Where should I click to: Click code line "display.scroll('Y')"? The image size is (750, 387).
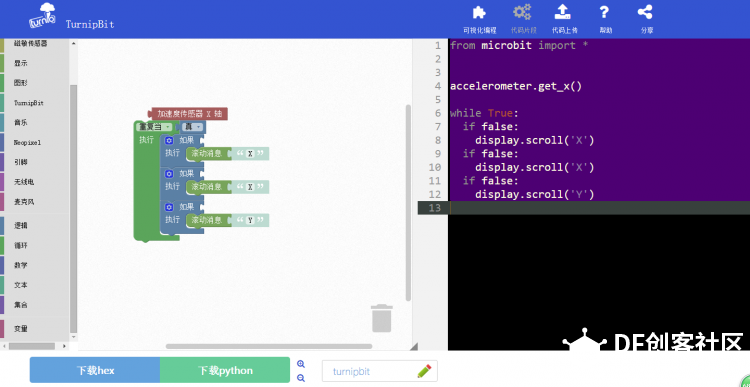534,194
